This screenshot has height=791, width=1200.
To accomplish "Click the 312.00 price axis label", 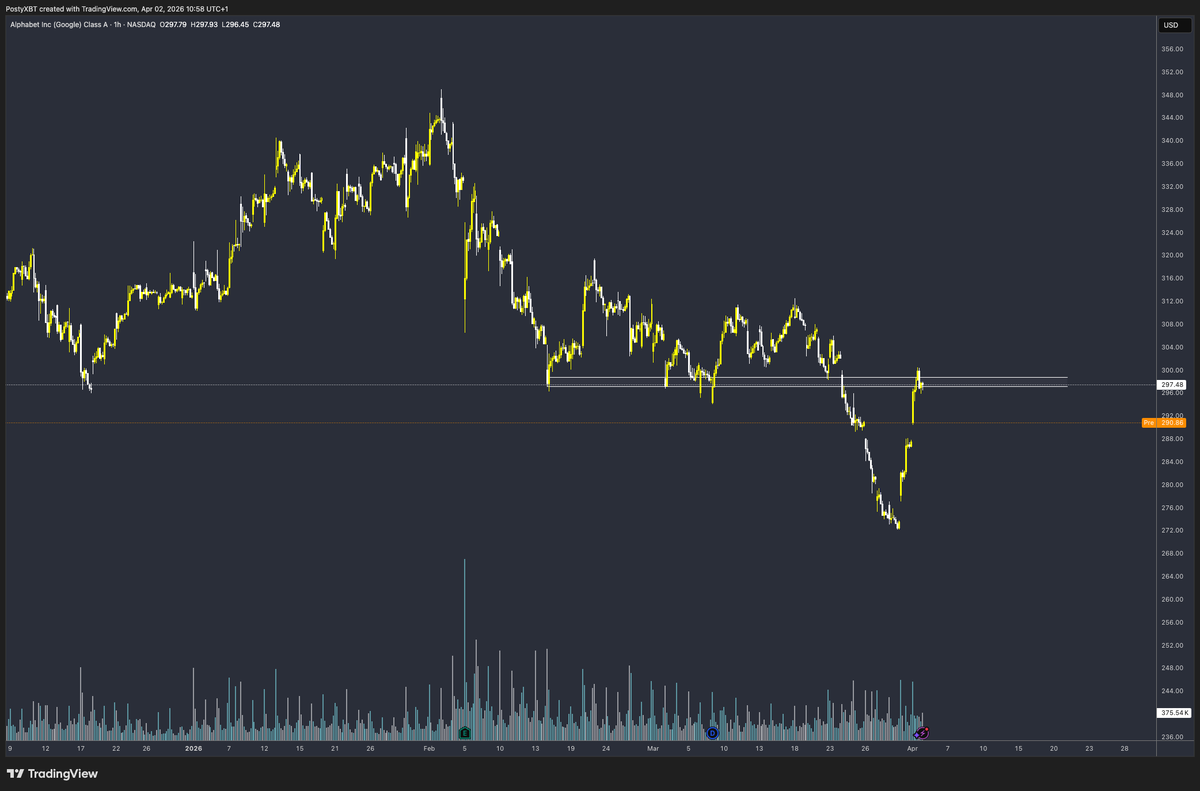I will [x=1172, y=301].
